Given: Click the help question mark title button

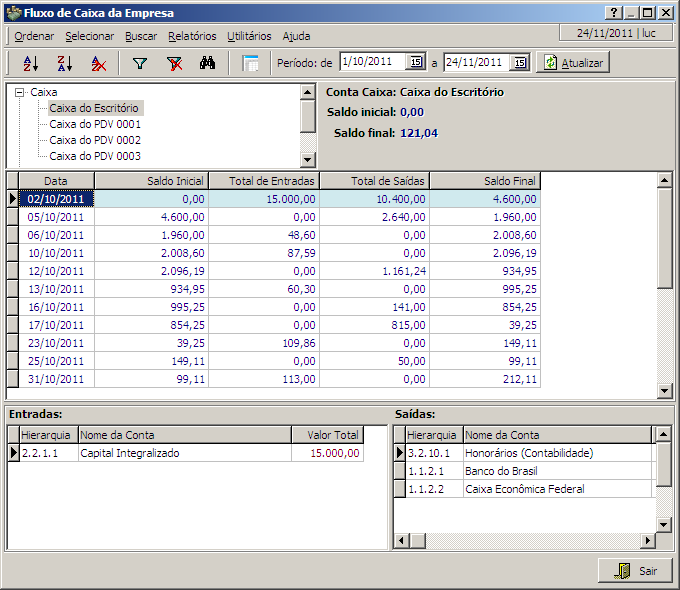Looking at the screenshot, I should pos(612,13).
